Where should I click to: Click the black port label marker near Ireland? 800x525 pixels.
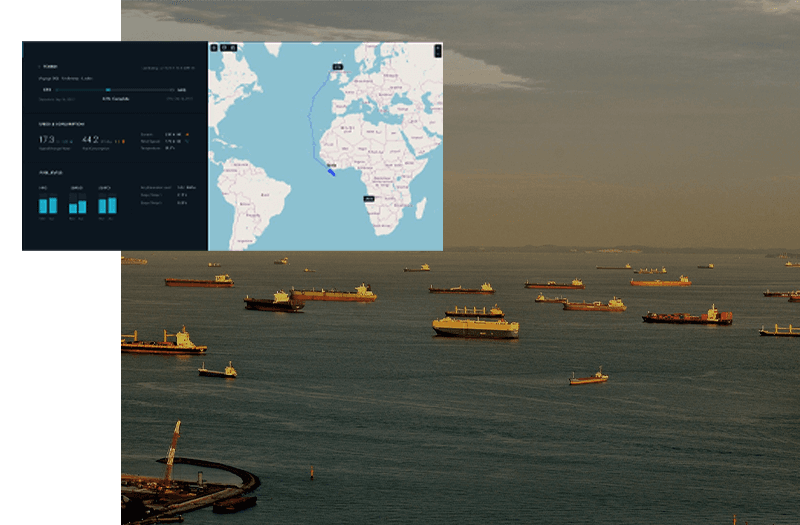pos(337,67)
